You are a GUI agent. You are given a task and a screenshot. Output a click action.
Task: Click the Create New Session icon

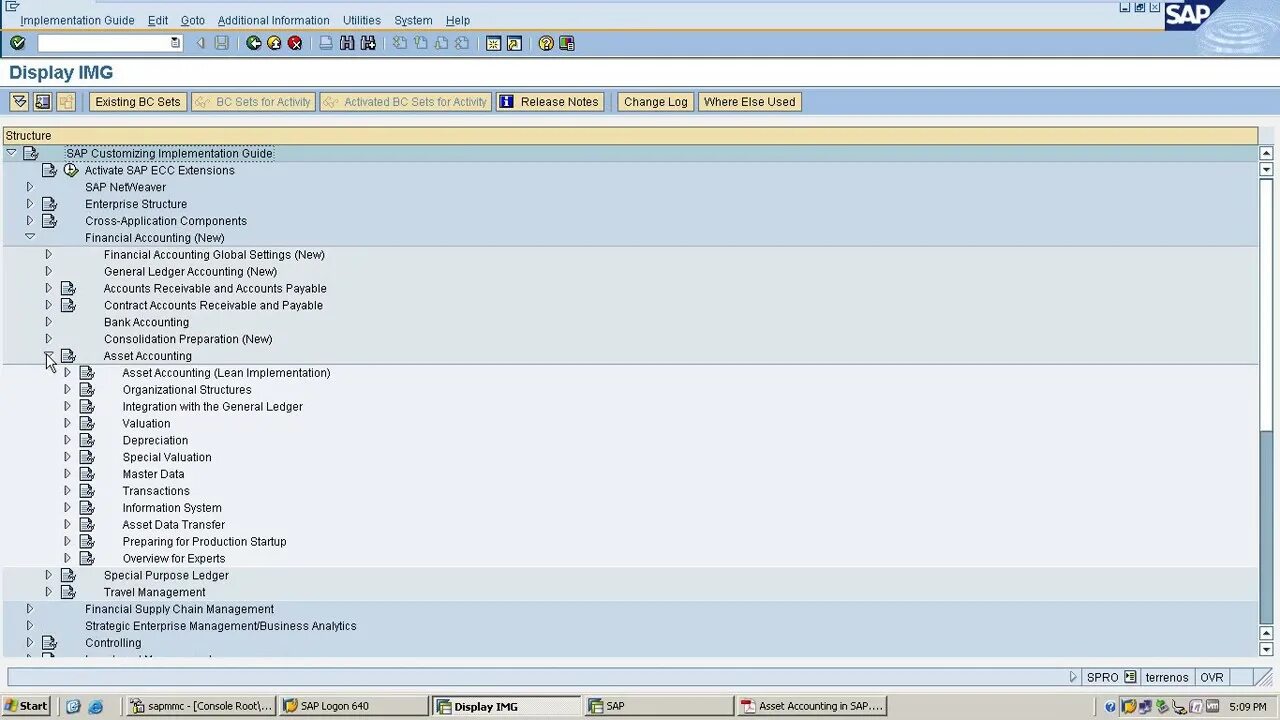point(493,43)
